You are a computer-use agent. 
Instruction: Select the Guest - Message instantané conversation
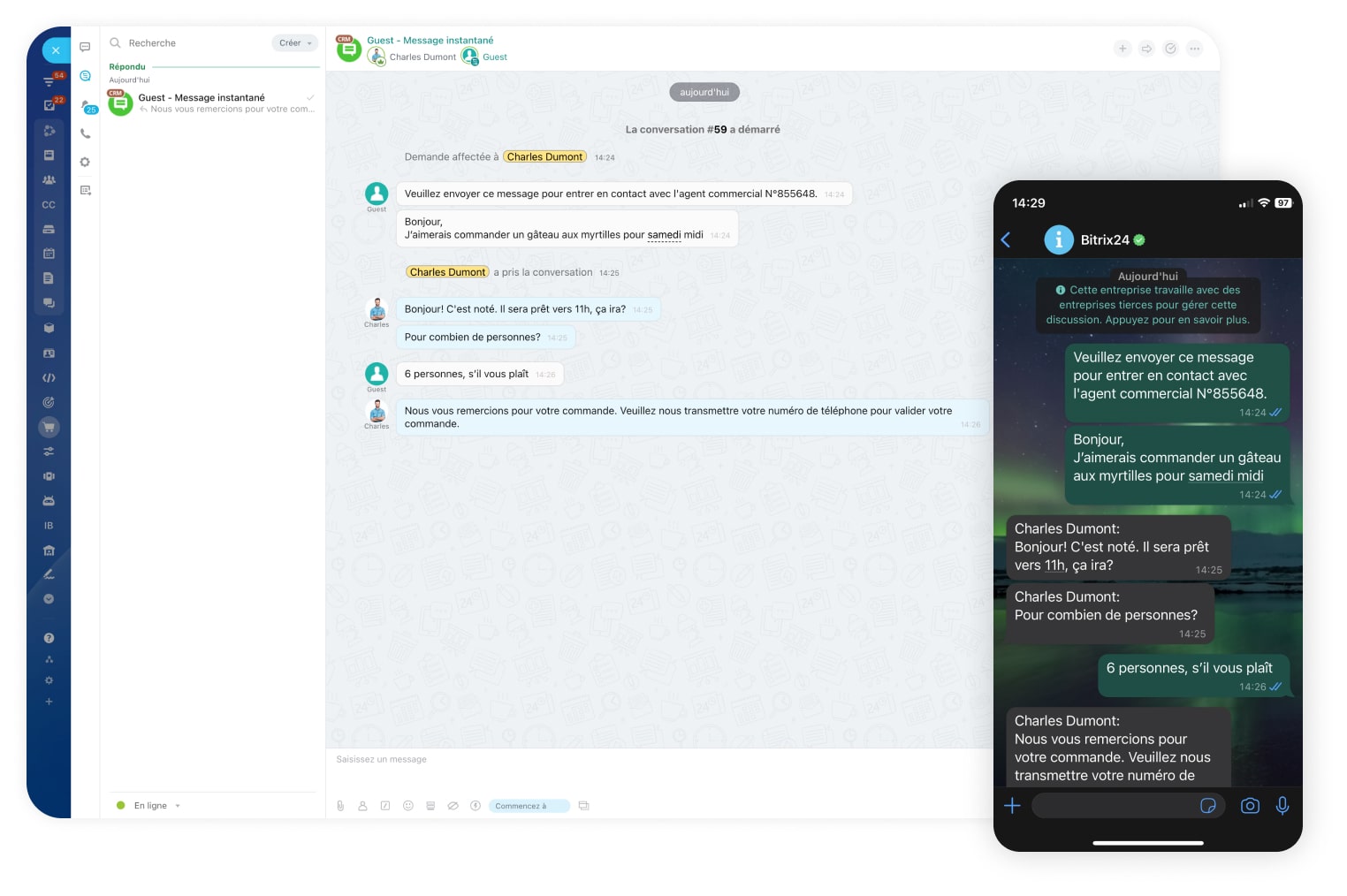[x=212, y=103]
